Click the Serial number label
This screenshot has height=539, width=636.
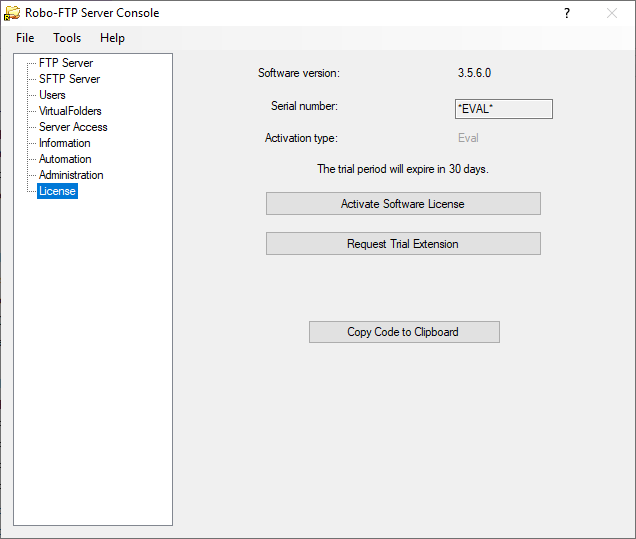(304, 106)
